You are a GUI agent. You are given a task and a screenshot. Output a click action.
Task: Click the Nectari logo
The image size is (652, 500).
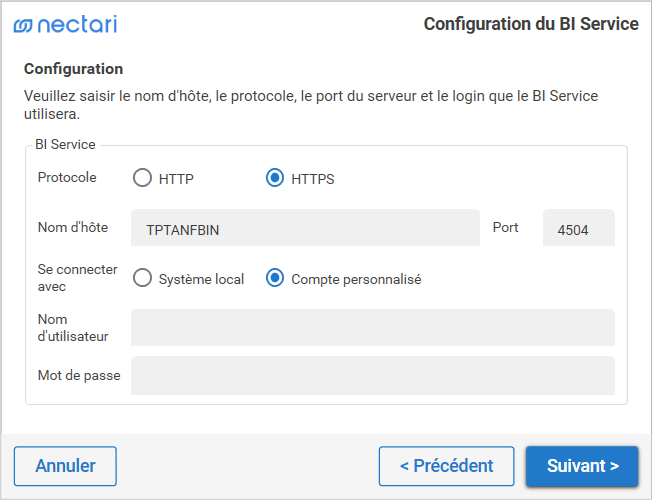[65, 25]
